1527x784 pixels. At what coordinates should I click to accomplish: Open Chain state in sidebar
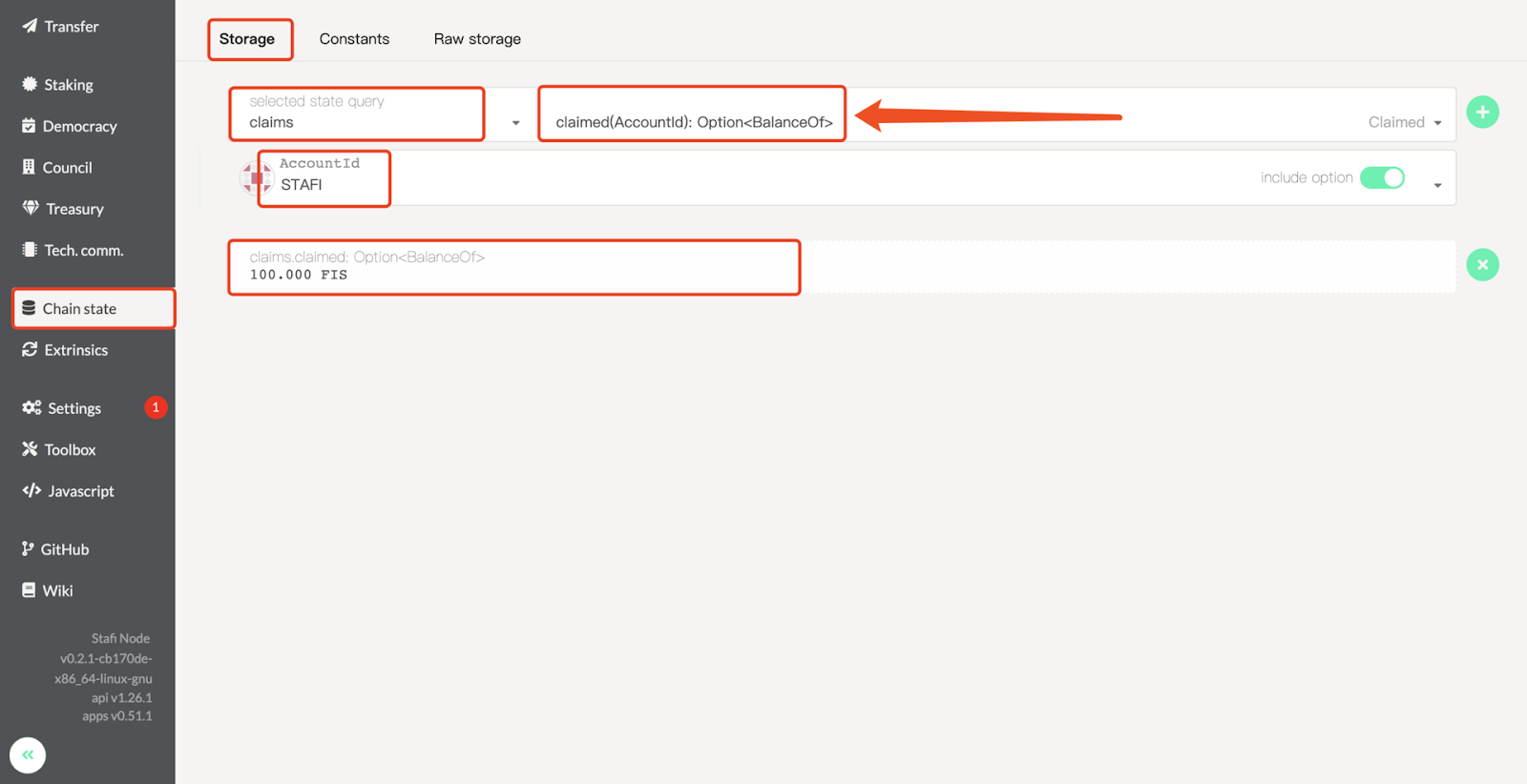coord(94,309)
